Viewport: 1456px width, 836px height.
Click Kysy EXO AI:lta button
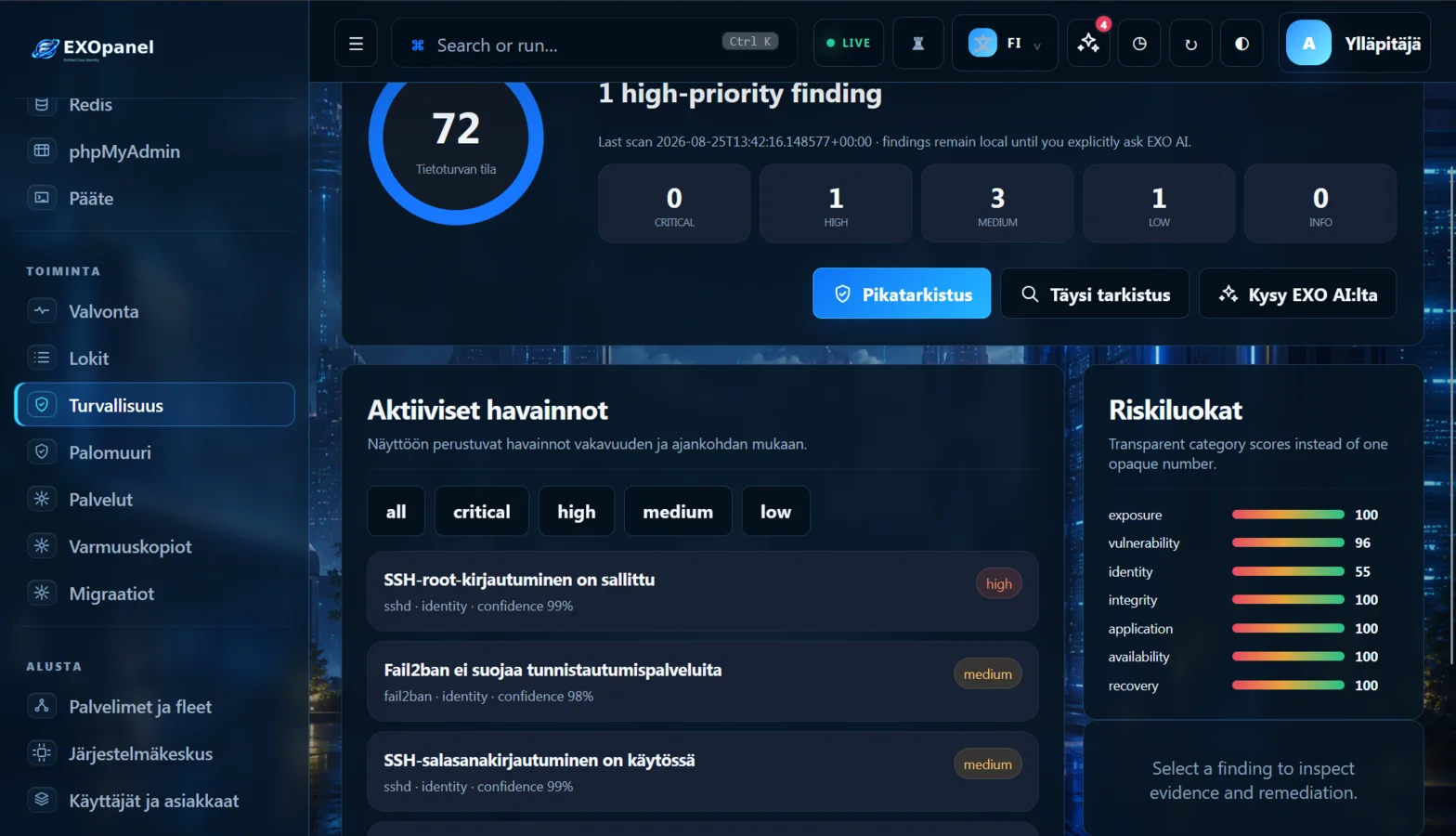(1297, 294)
